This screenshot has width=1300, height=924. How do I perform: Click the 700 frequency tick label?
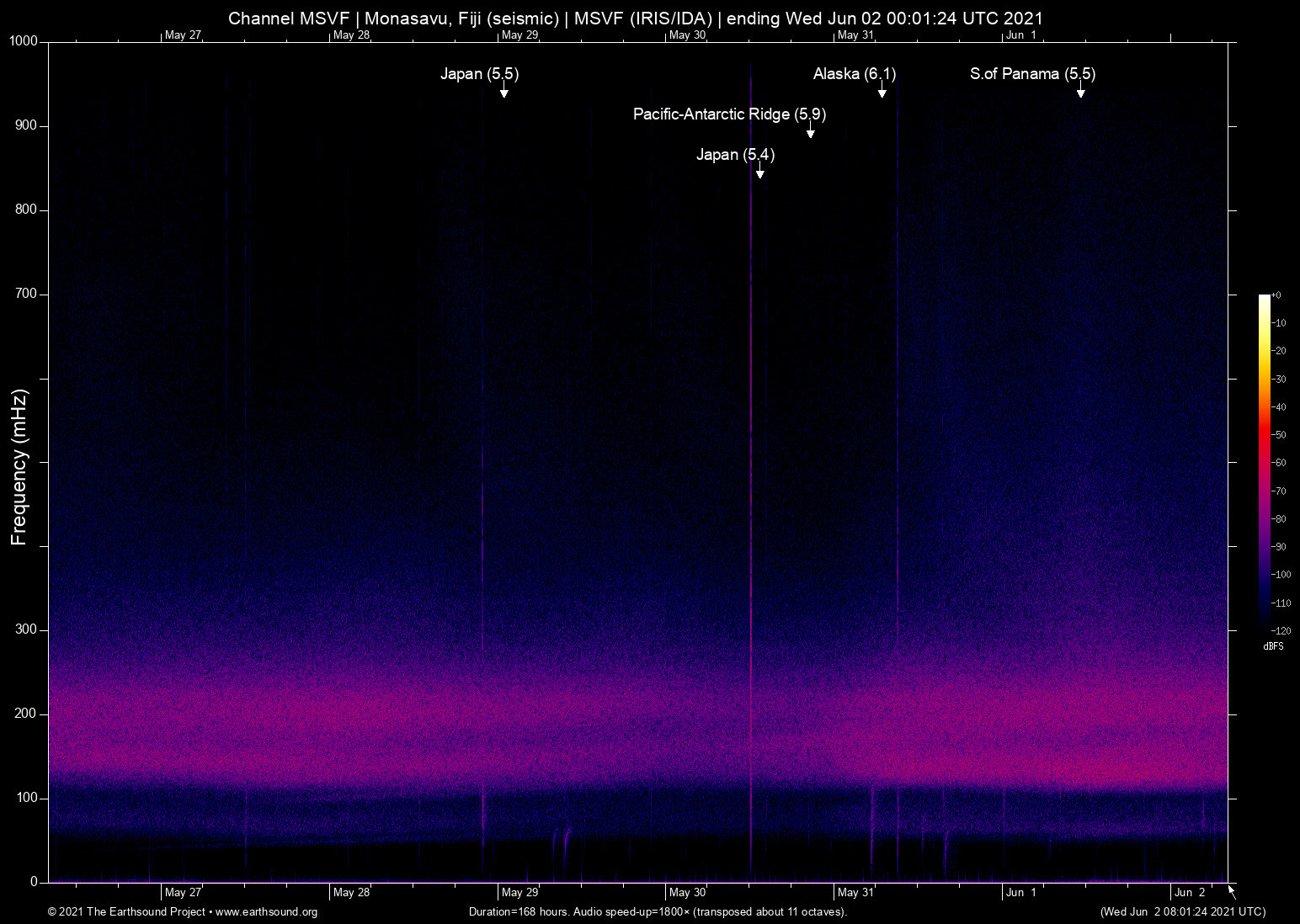pyautogui.click(x=27, y=295)
